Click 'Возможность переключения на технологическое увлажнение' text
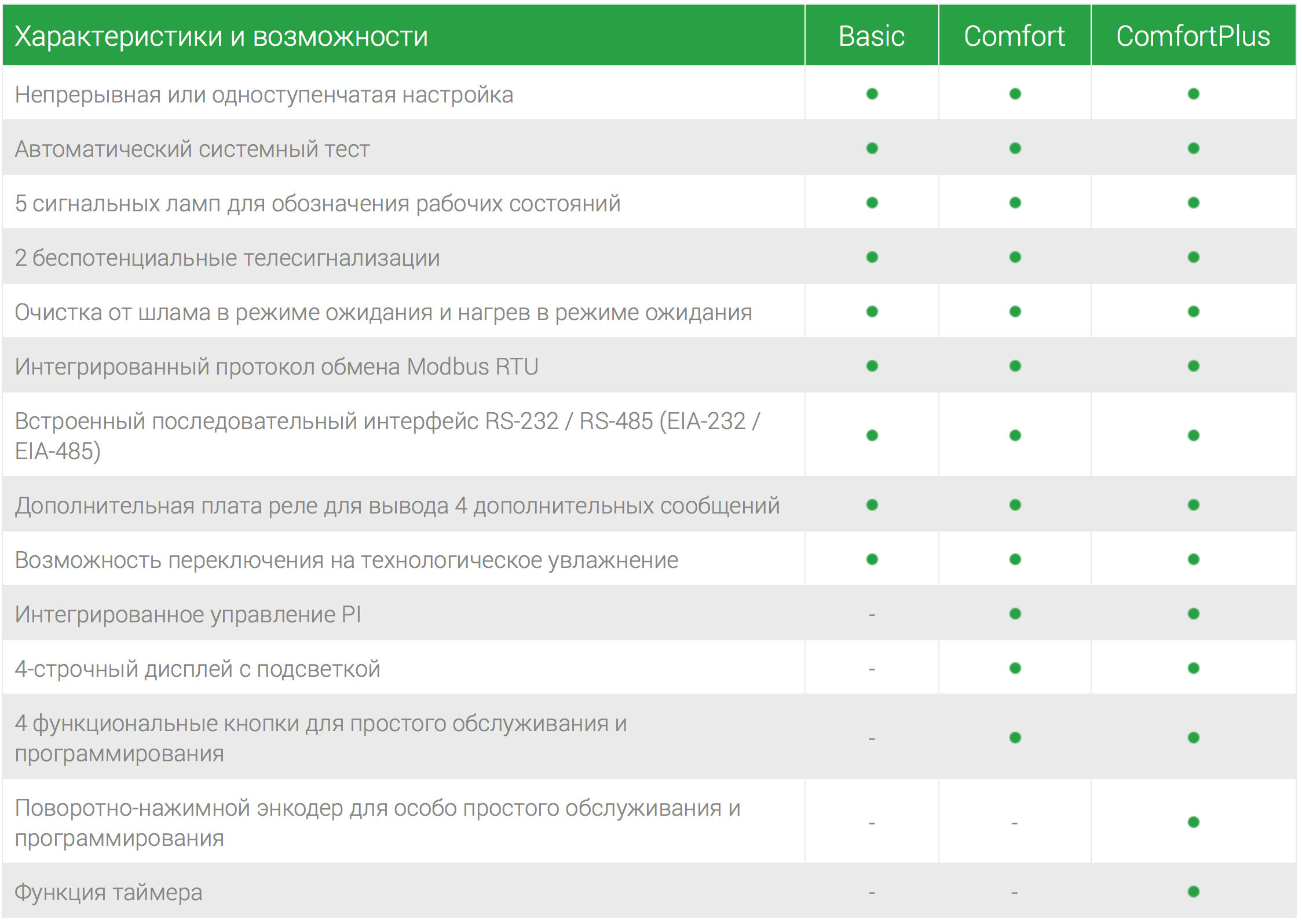This screenshot has height=924, width=1302. click(346, 560)
